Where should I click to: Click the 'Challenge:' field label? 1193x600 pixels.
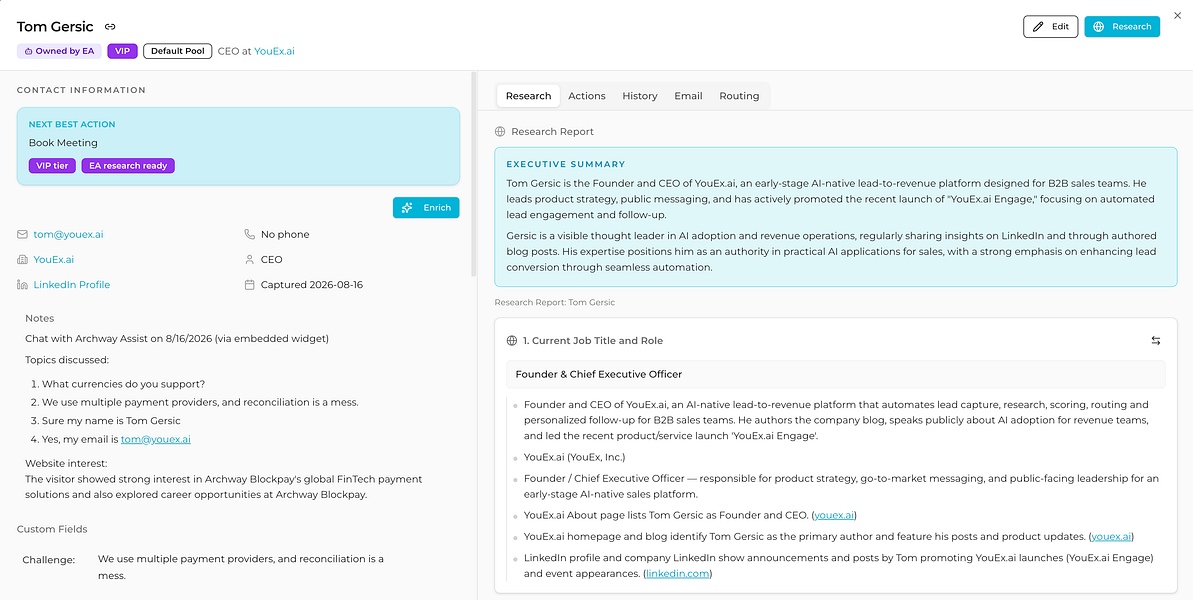pyautogui.click(x=49, y=560)
